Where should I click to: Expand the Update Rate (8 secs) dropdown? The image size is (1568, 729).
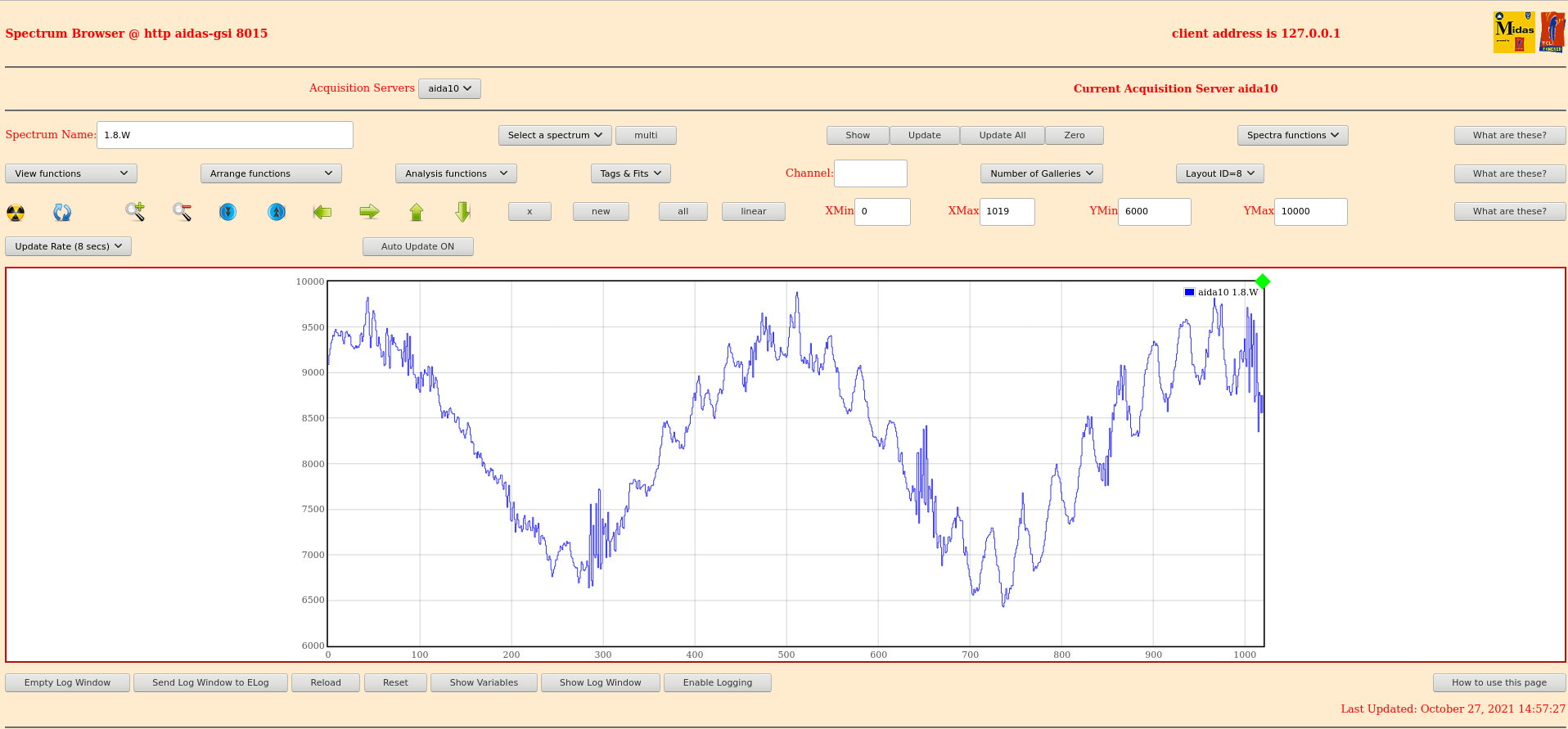[x=68, y=246]
